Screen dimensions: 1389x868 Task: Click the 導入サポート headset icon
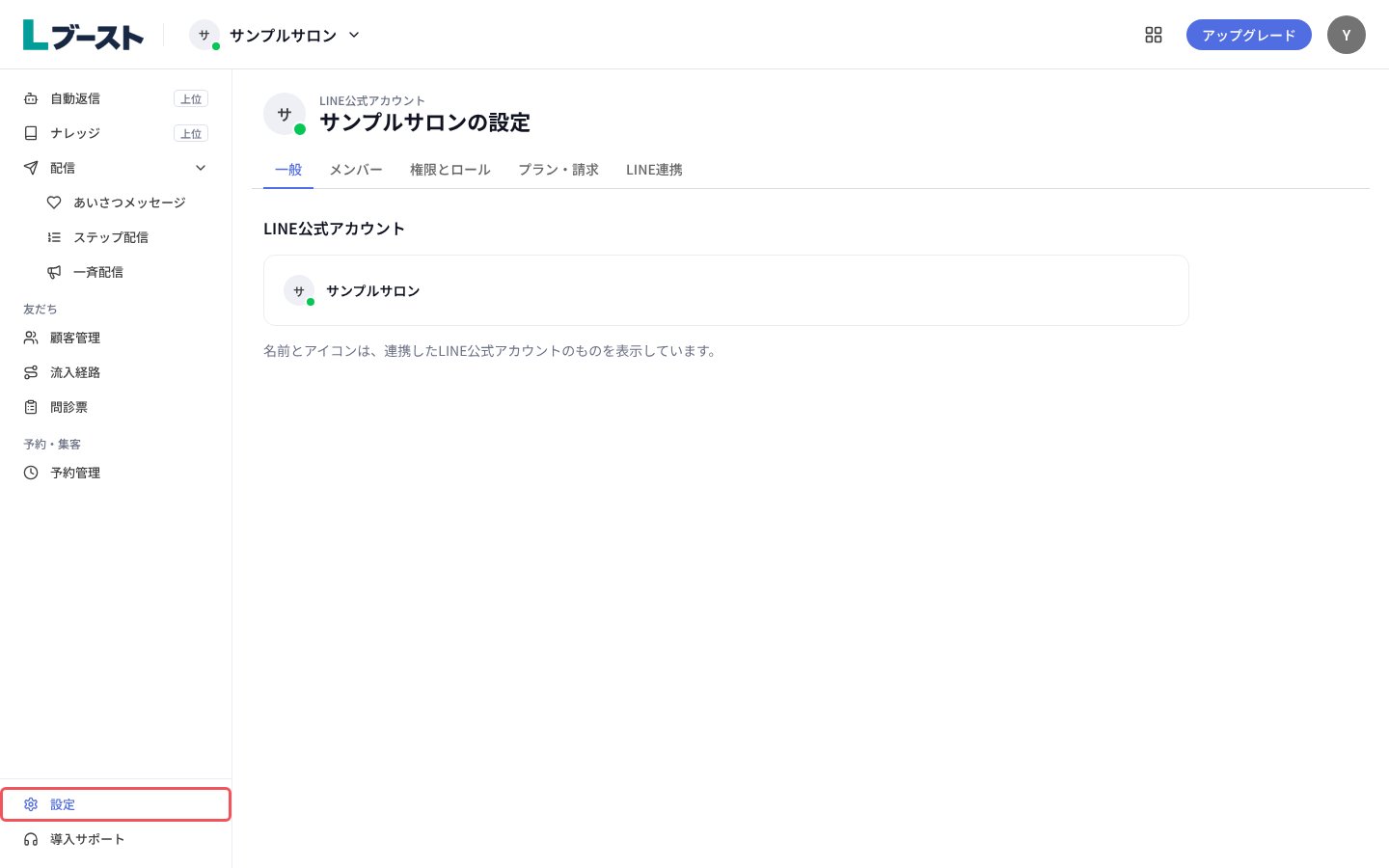click(31, 839)
